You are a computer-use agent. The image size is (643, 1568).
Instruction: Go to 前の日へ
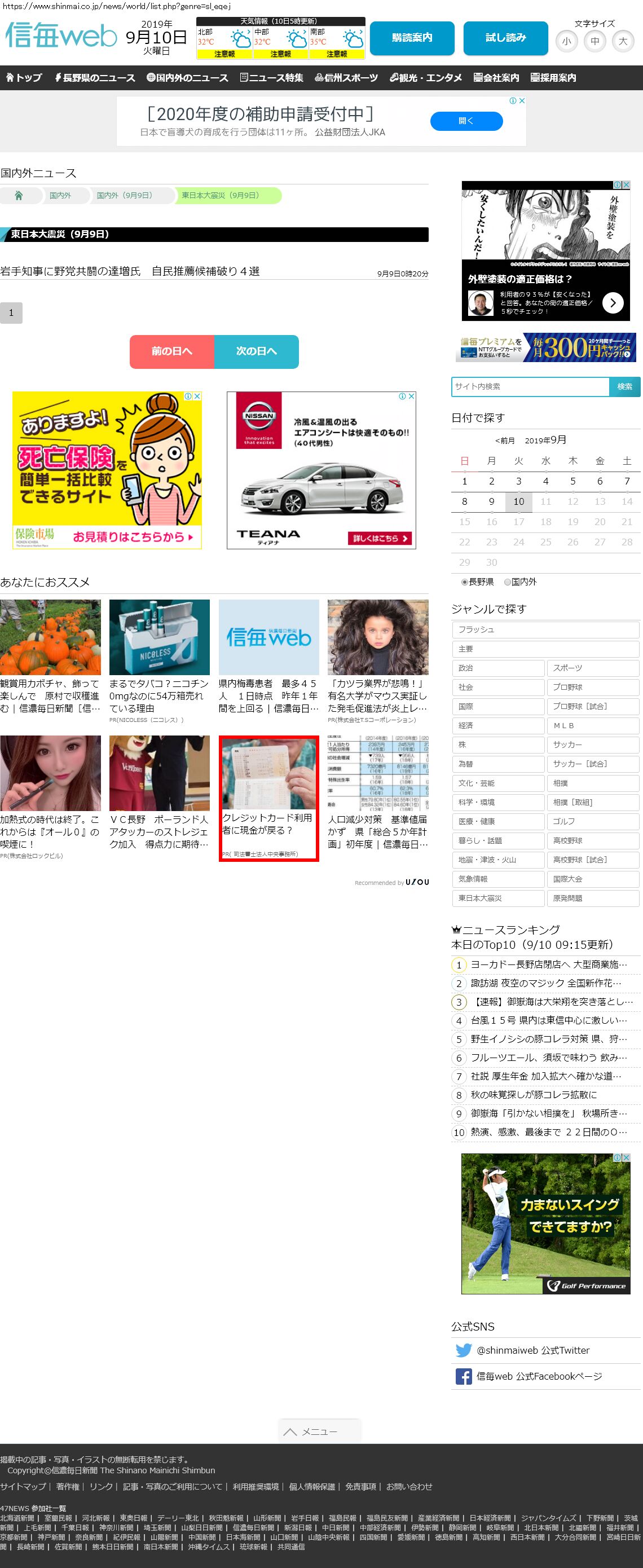[171, 351]
